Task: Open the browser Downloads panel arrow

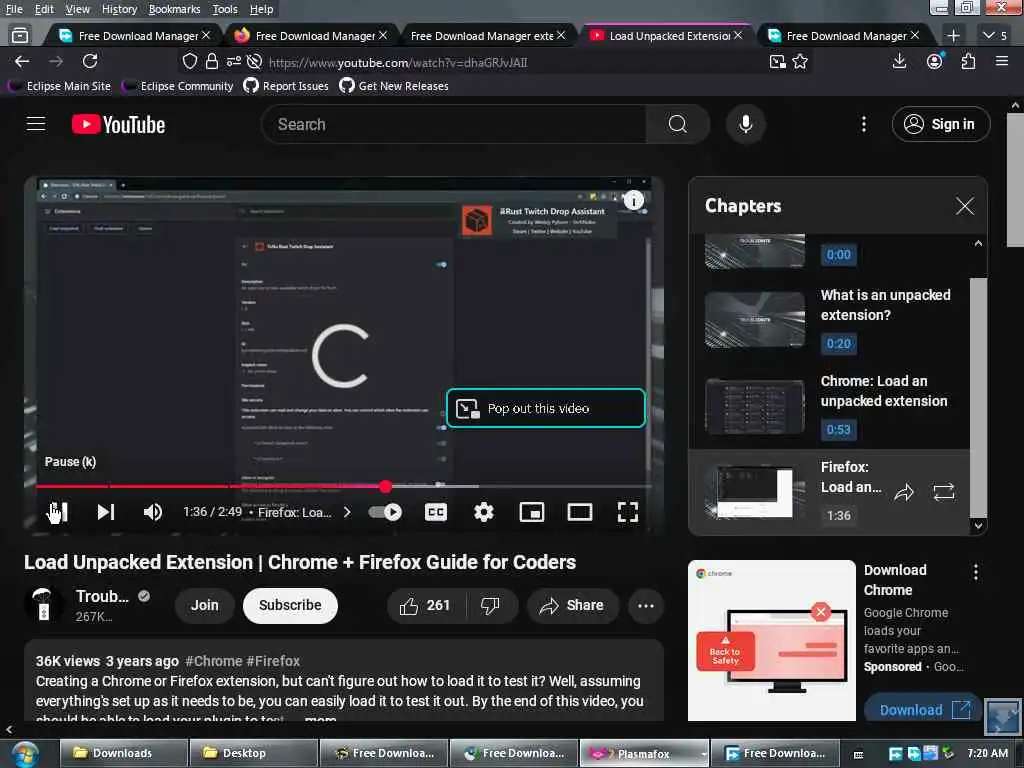Action: point(899,61)
